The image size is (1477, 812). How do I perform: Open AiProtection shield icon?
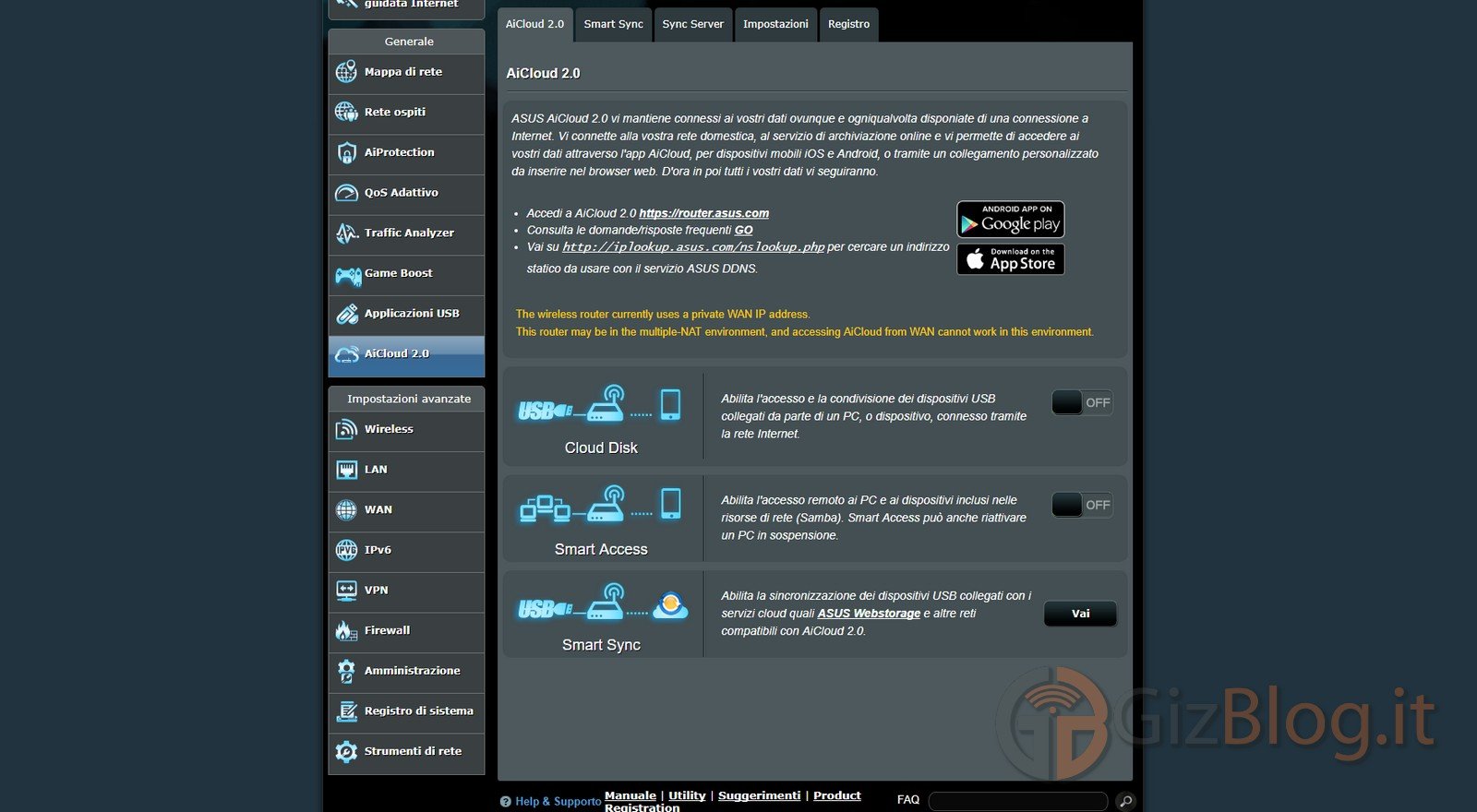pos(346,152)
